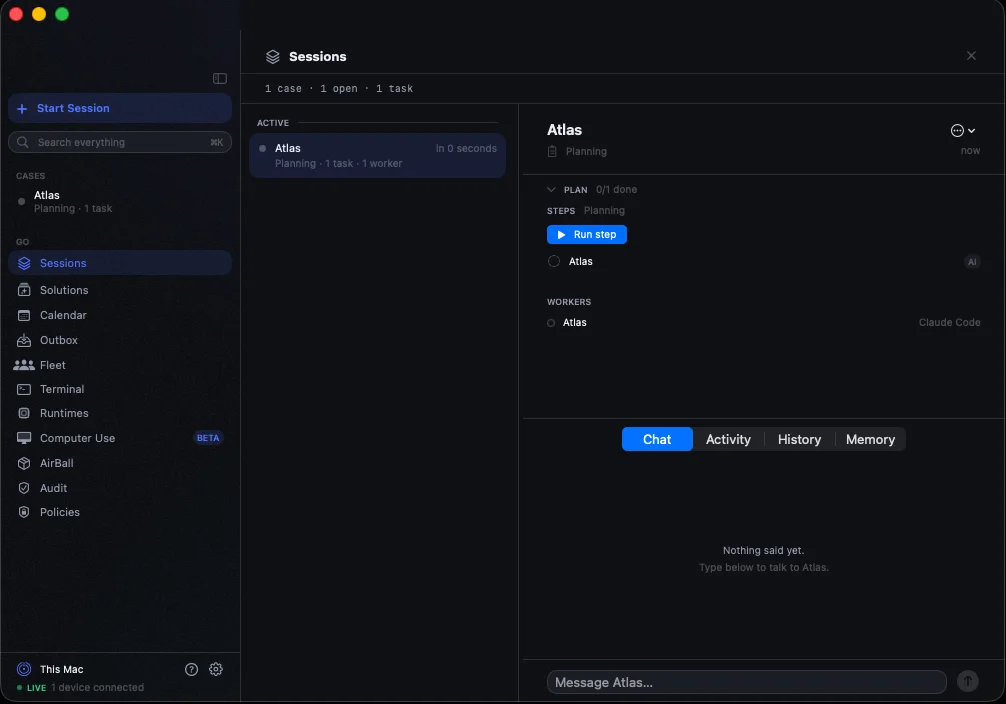Image resolution: width=1006 pixels, height=704 pixels.
Task: Click the '1 device connected' text
Action: tap(98, 687)
